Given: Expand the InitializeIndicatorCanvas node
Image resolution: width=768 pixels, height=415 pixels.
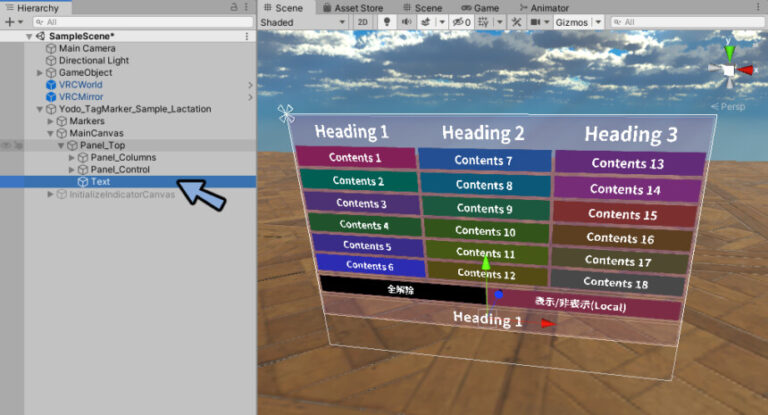Looking at the screenshot, I should coord(50,195).
